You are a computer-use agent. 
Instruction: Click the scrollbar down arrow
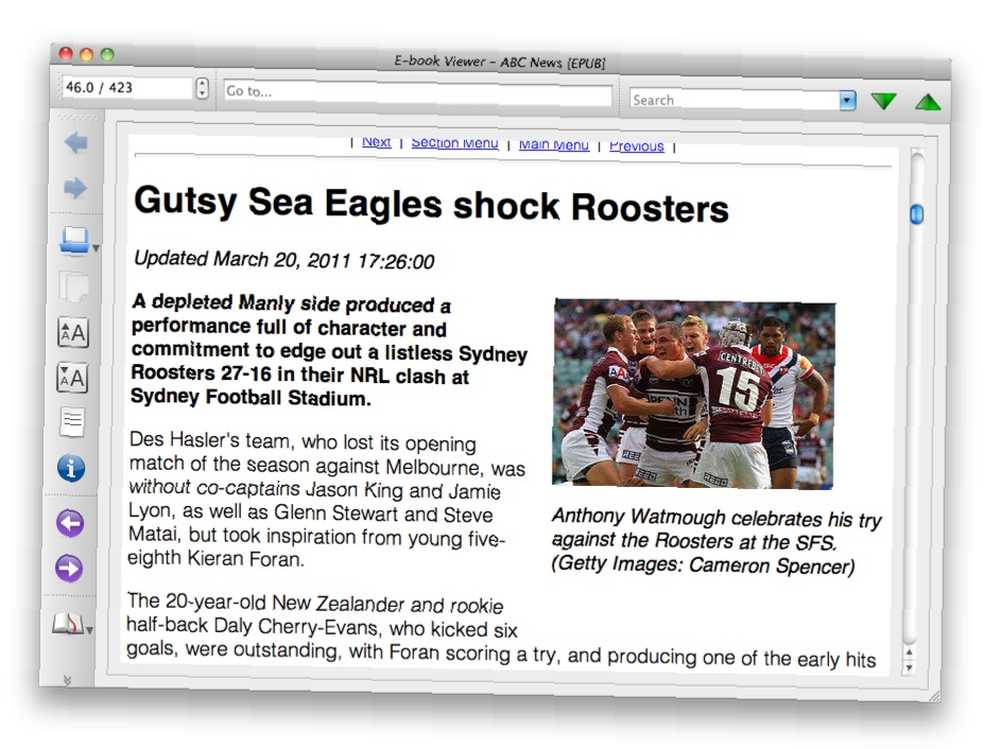tap(909, 667)
